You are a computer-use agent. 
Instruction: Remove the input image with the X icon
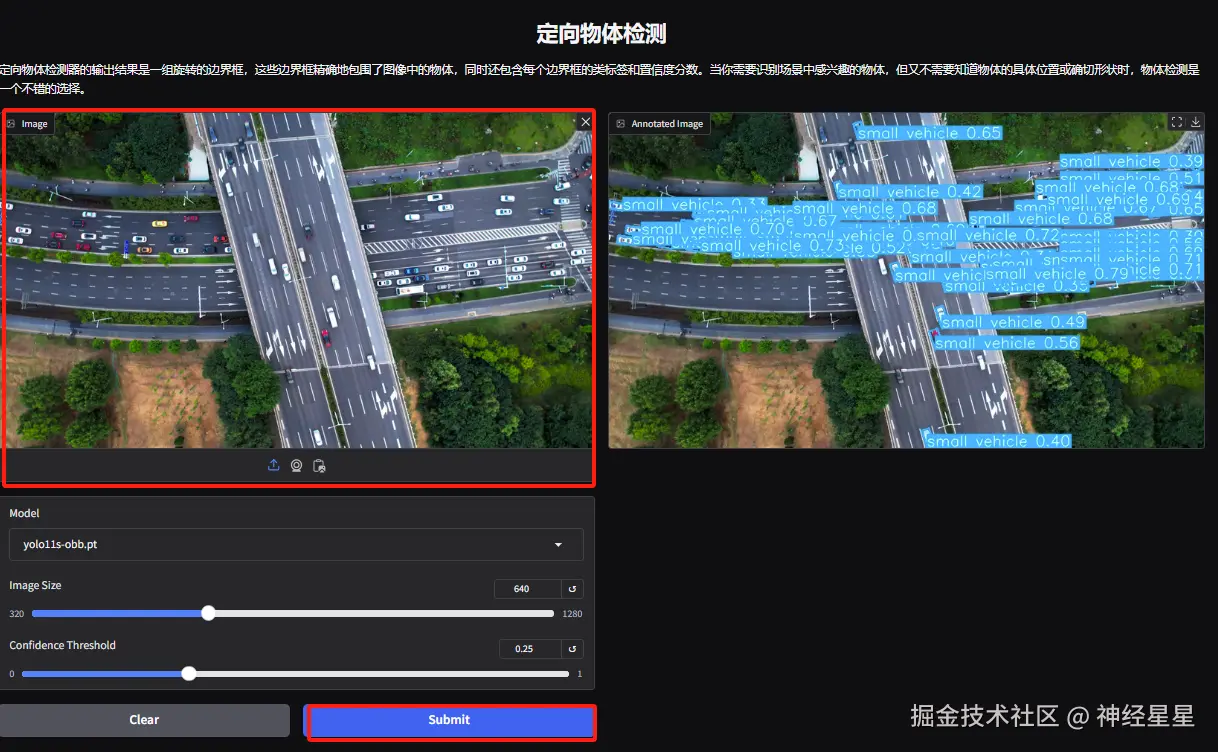(585, 122)
